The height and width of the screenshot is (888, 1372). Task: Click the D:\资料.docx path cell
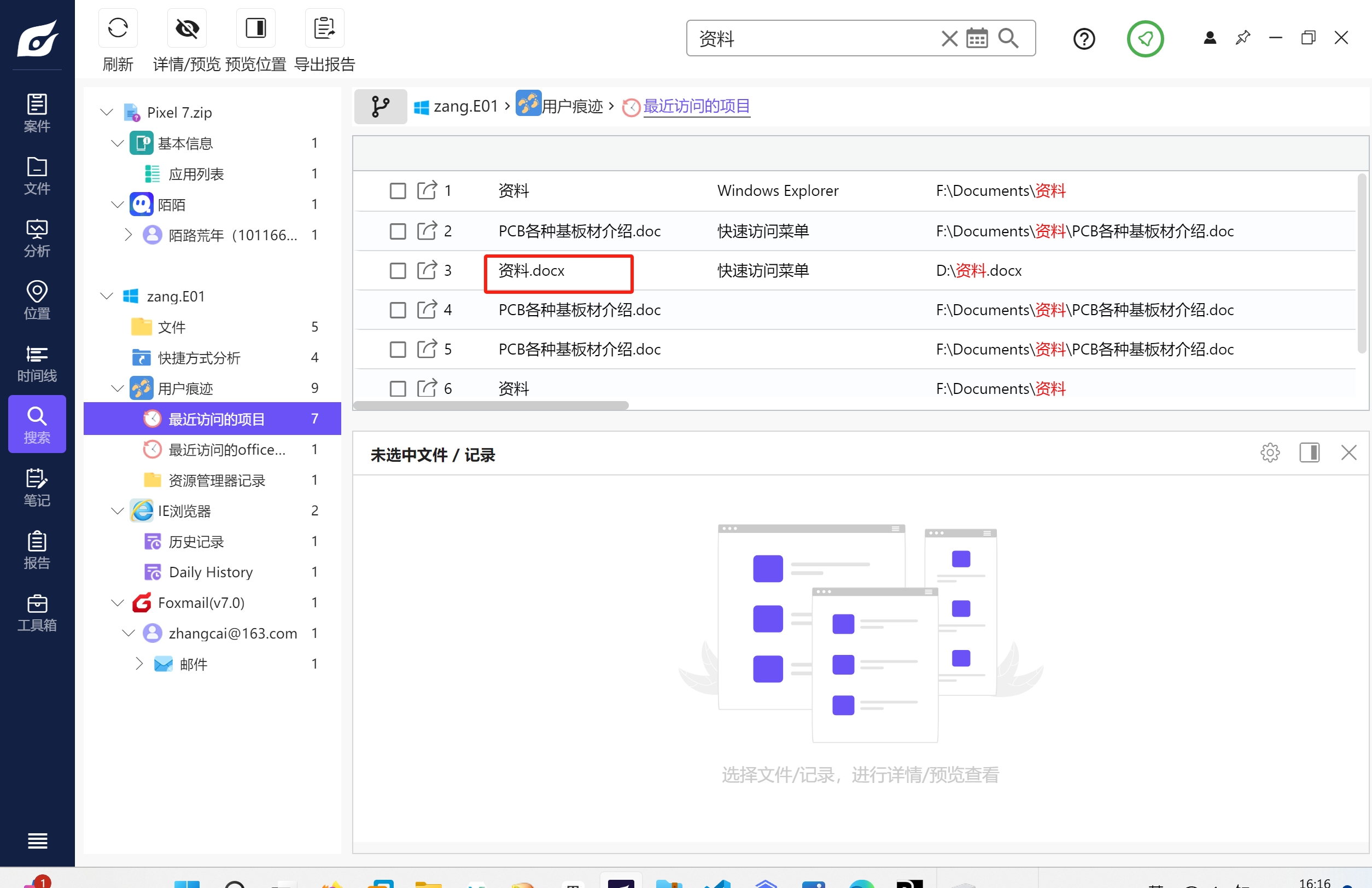pos(978,270)
